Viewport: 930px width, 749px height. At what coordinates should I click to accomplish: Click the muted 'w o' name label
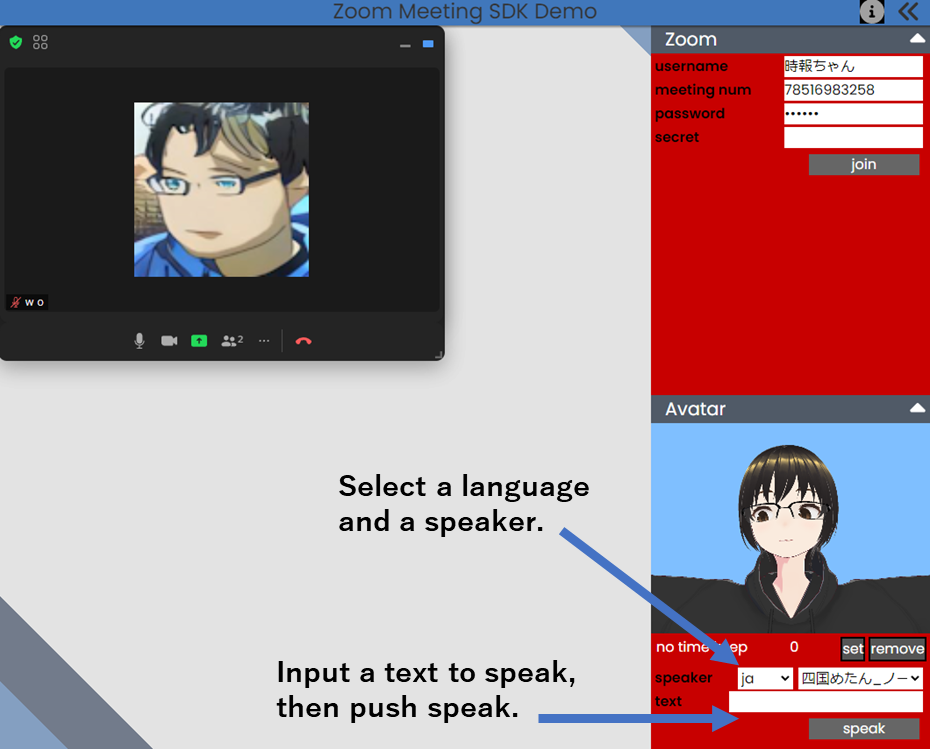(x=27, y=302)
